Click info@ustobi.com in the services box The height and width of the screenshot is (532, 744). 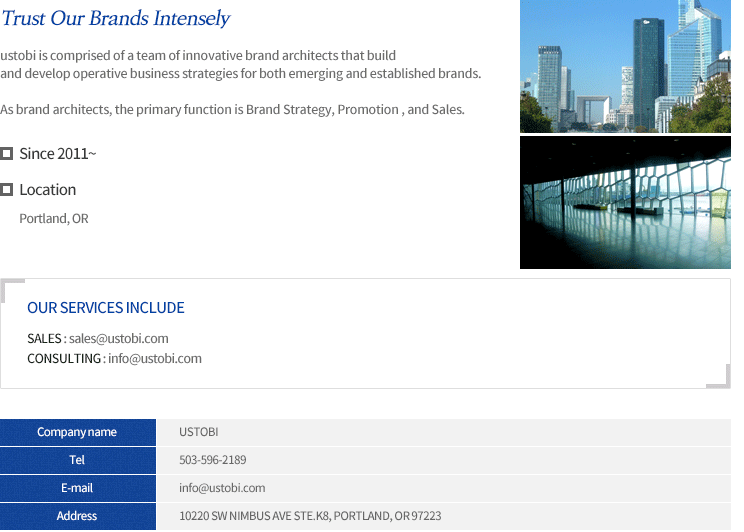155,358
